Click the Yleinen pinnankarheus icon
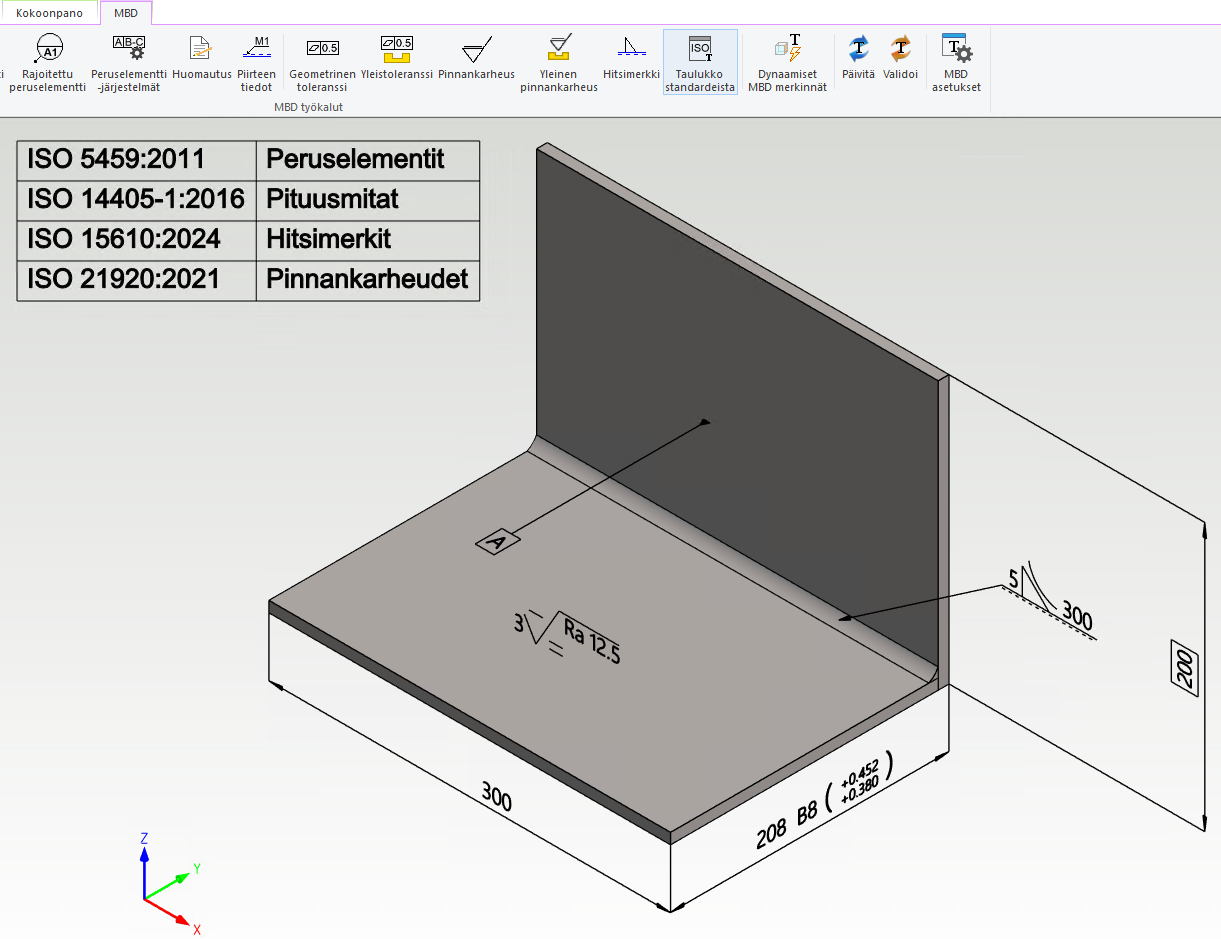The width and height of the screenshot is (1221, 939). 559,48
